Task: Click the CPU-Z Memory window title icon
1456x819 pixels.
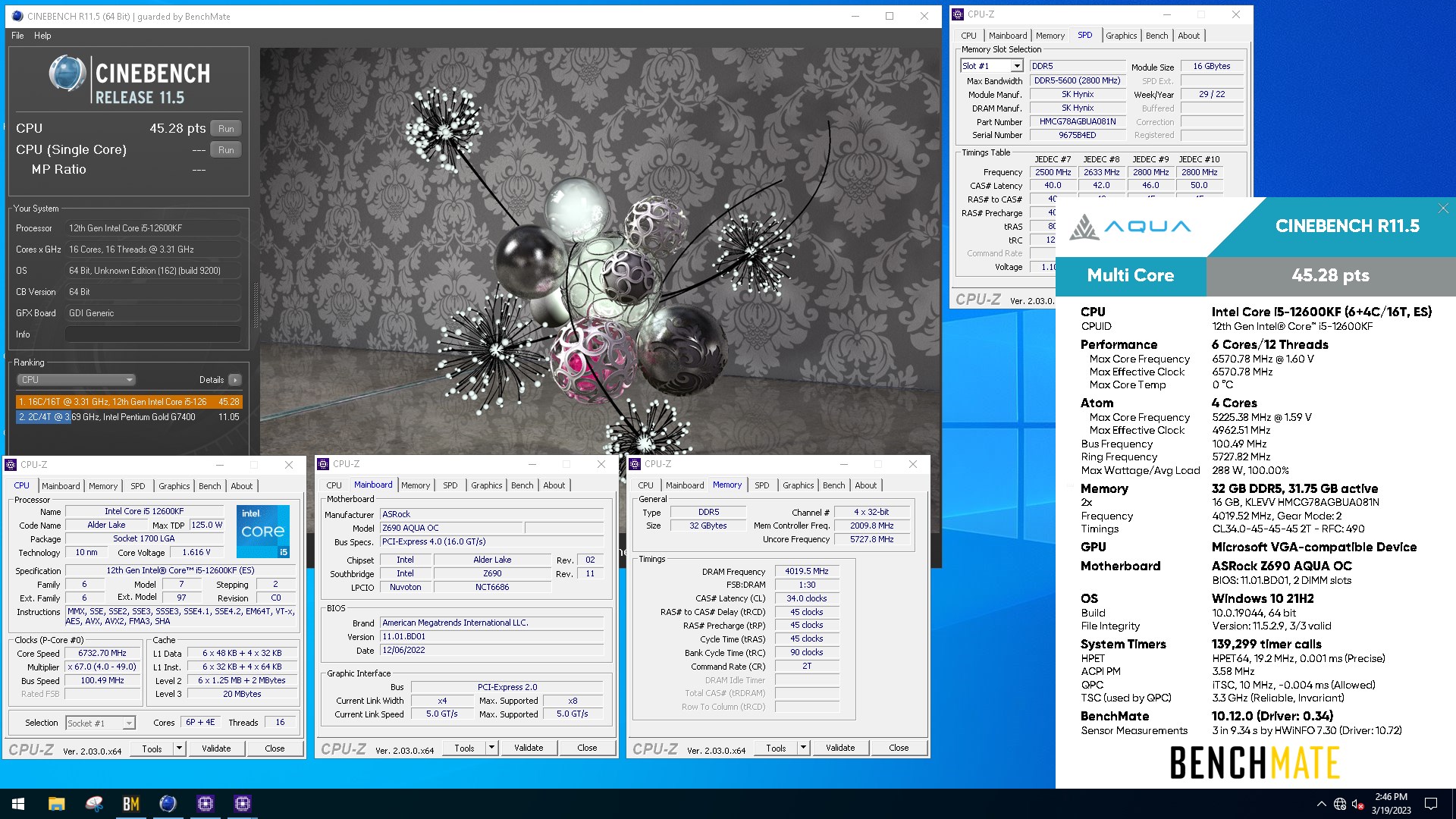Action: click(635, 464)
